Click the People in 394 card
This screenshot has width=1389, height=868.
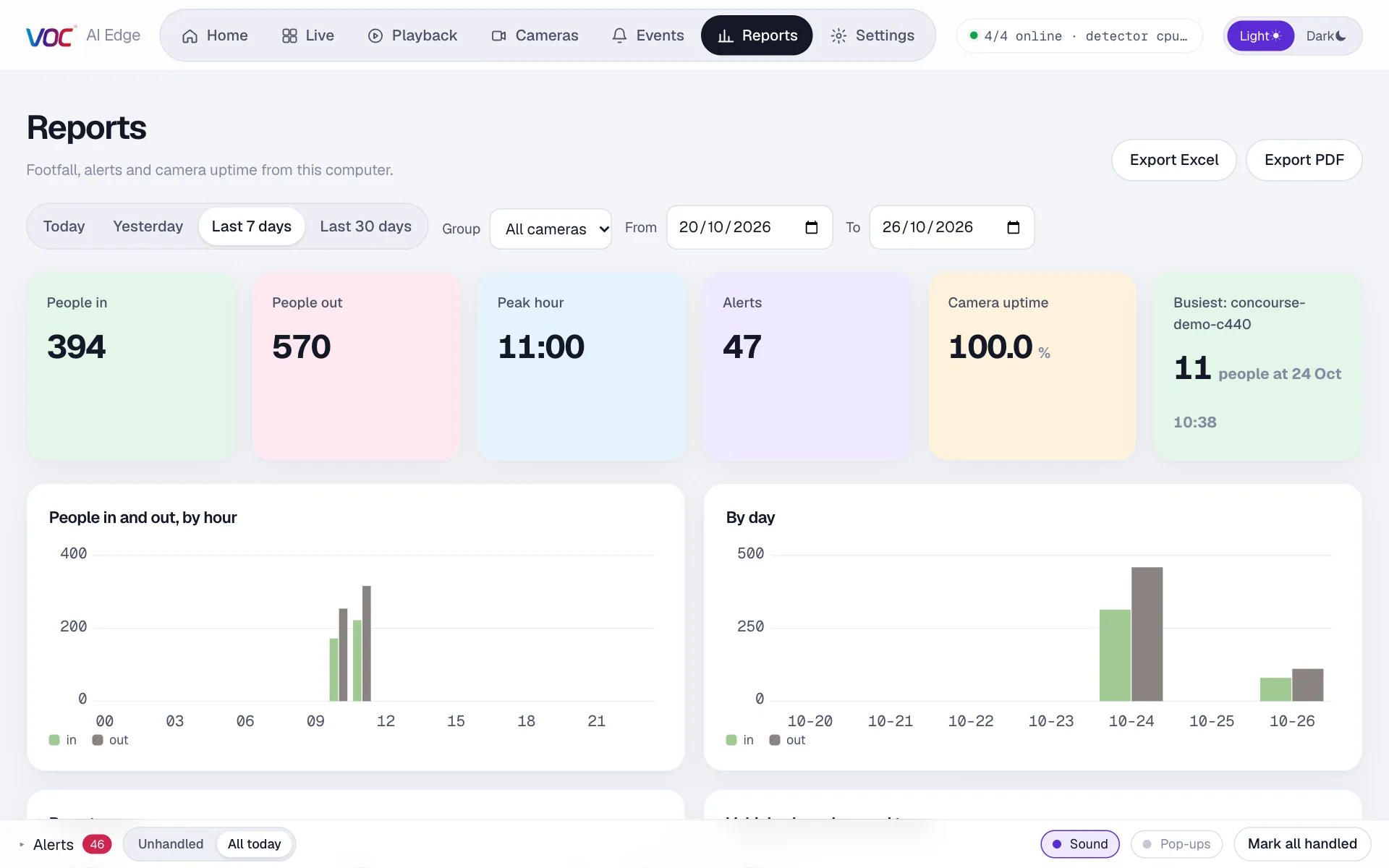tap(131, 367)
